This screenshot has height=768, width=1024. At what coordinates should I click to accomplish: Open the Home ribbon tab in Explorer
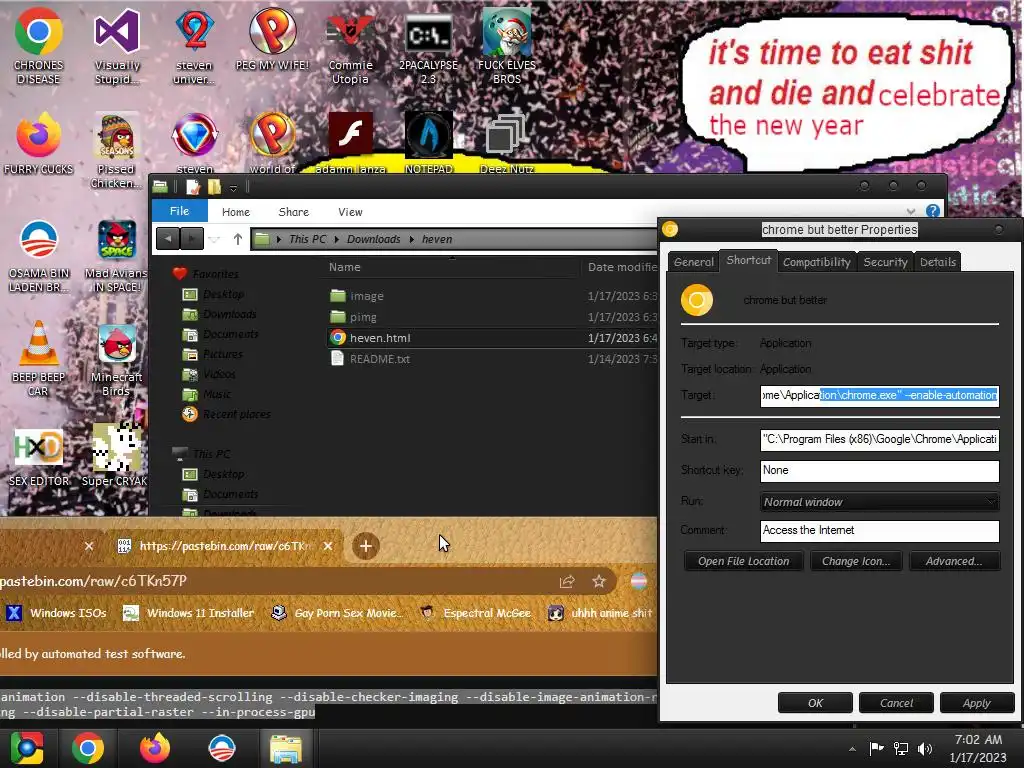(x=236, y=212)
